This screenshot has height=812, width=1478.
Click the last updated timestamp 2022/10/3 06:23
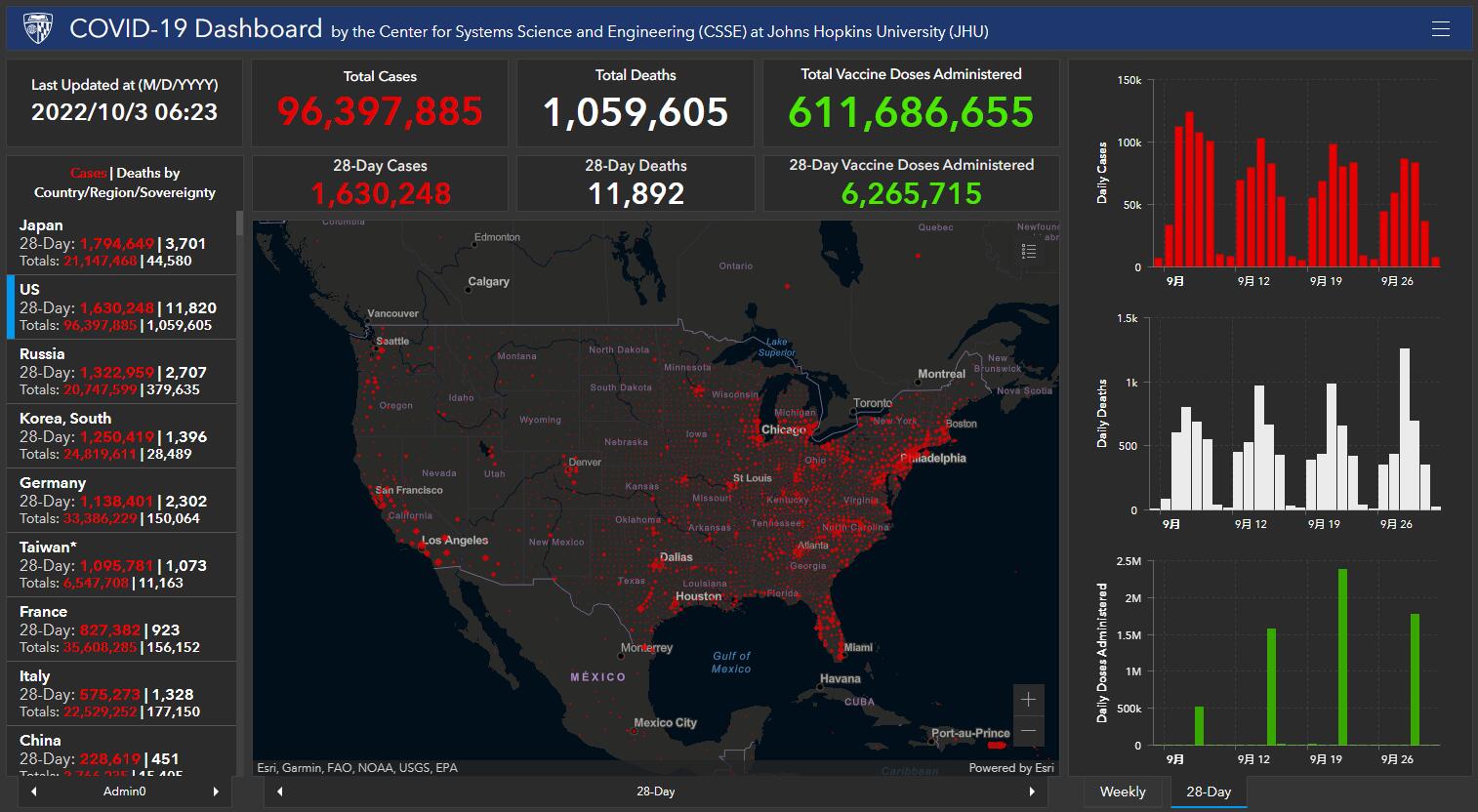(124, 112)
